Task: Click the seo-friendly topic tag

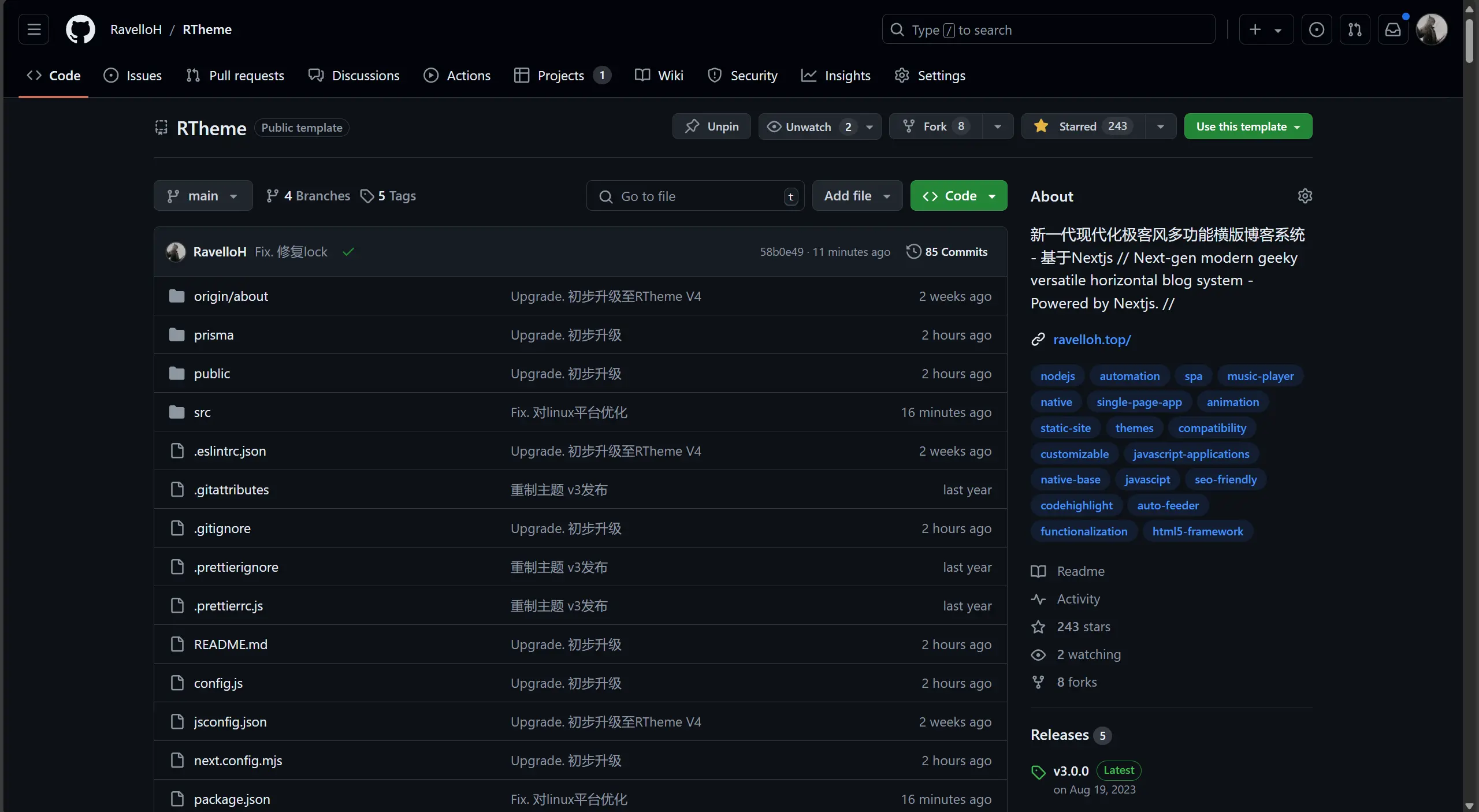Action: 1225,479
